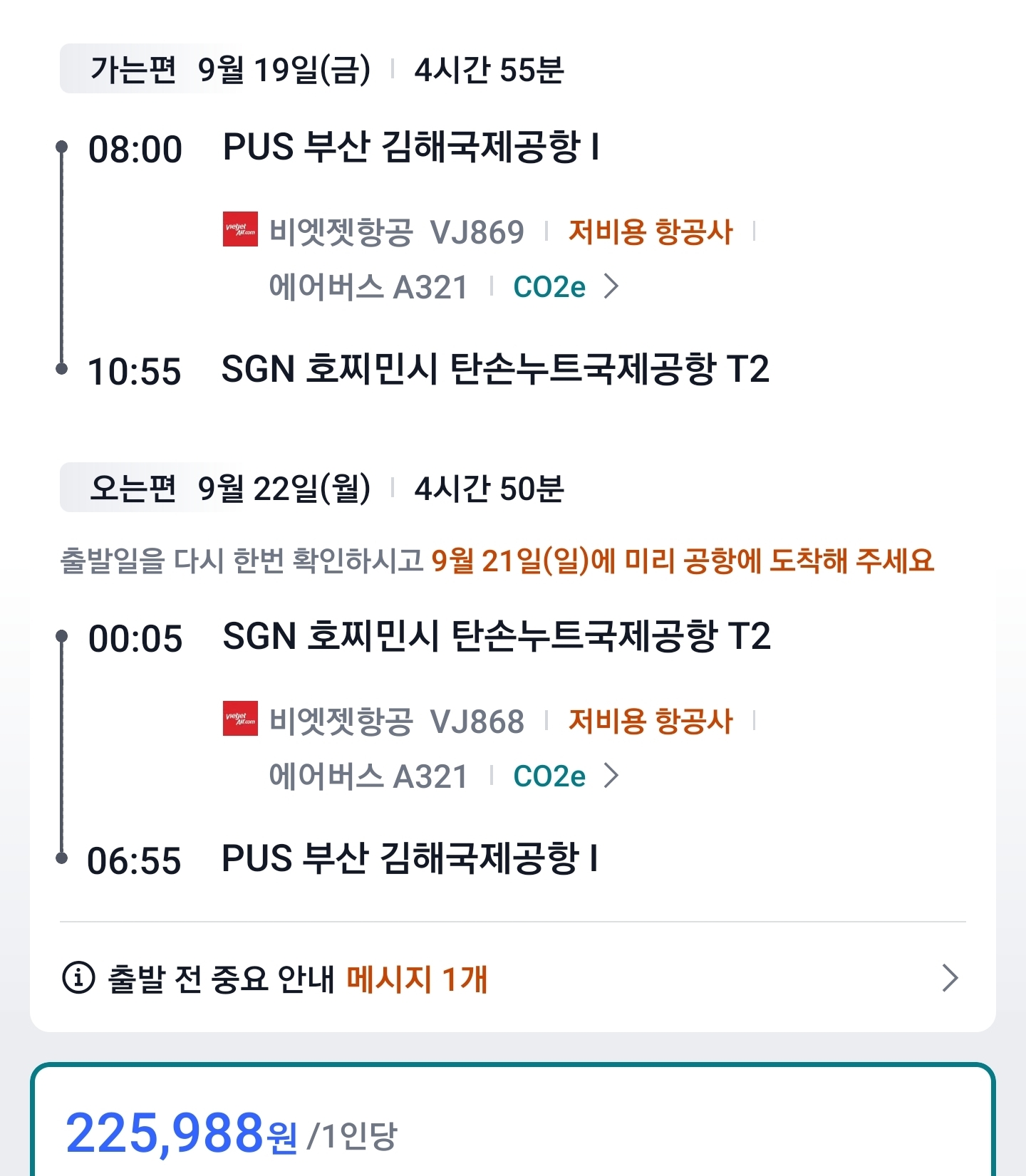Click the 저비용 항공사 tag on VJ869
Screen dimensions: 1026x1176
650,232
